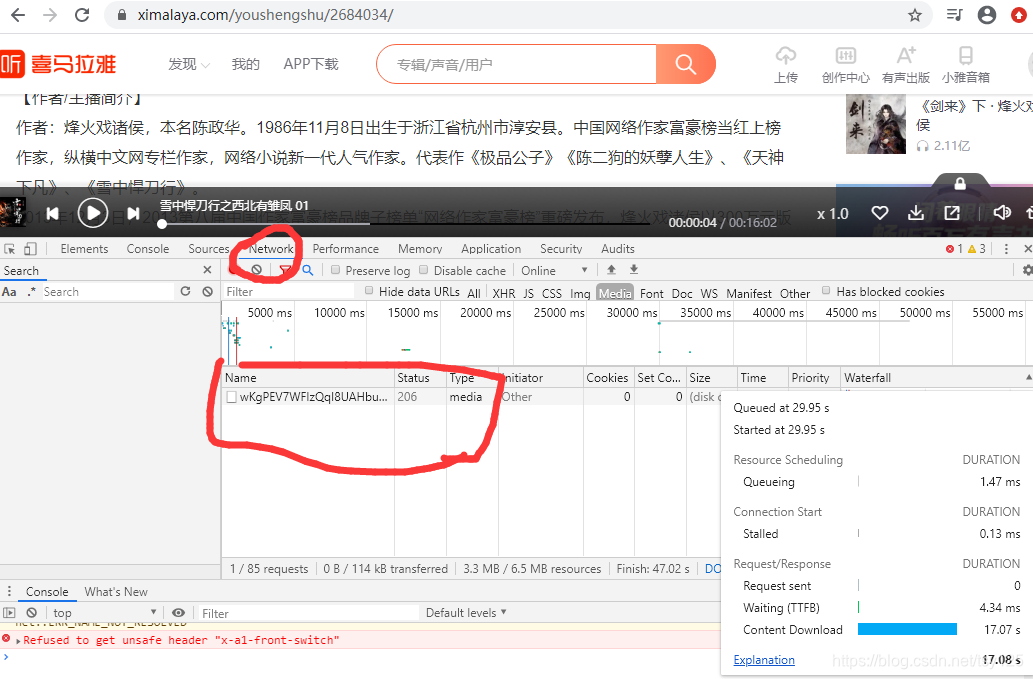Toggle regular expression .* in search

[x=32, y=292]
